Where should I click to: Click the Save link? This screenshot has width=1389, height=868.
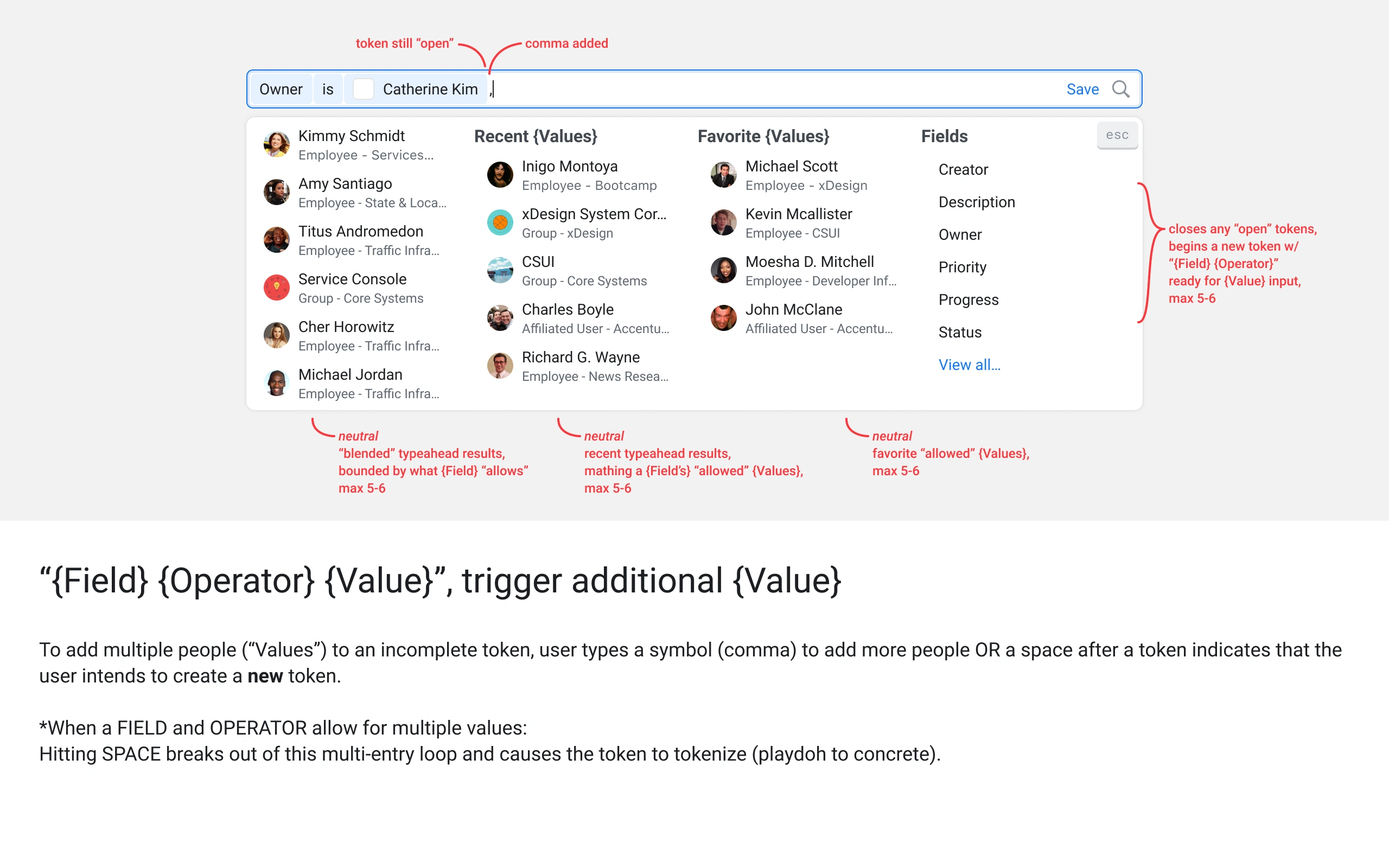click(1082, 89)
